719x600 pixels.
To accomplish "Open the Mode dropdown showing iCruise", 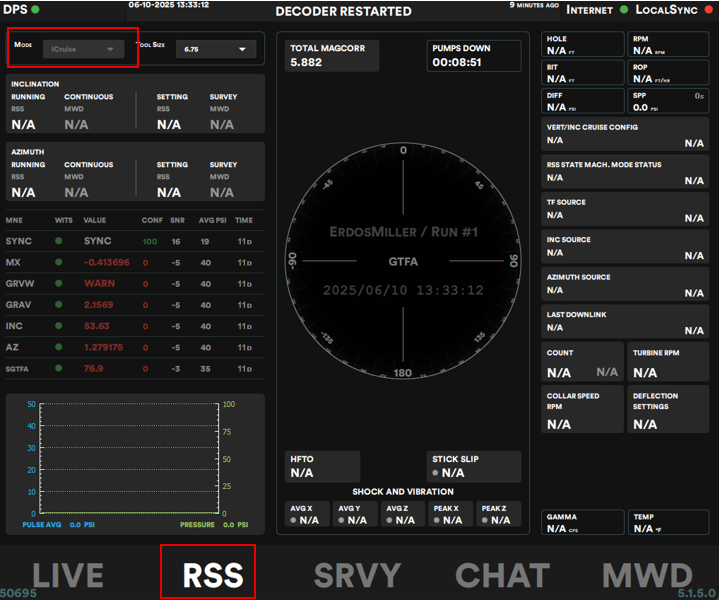I will pos(83,49).
